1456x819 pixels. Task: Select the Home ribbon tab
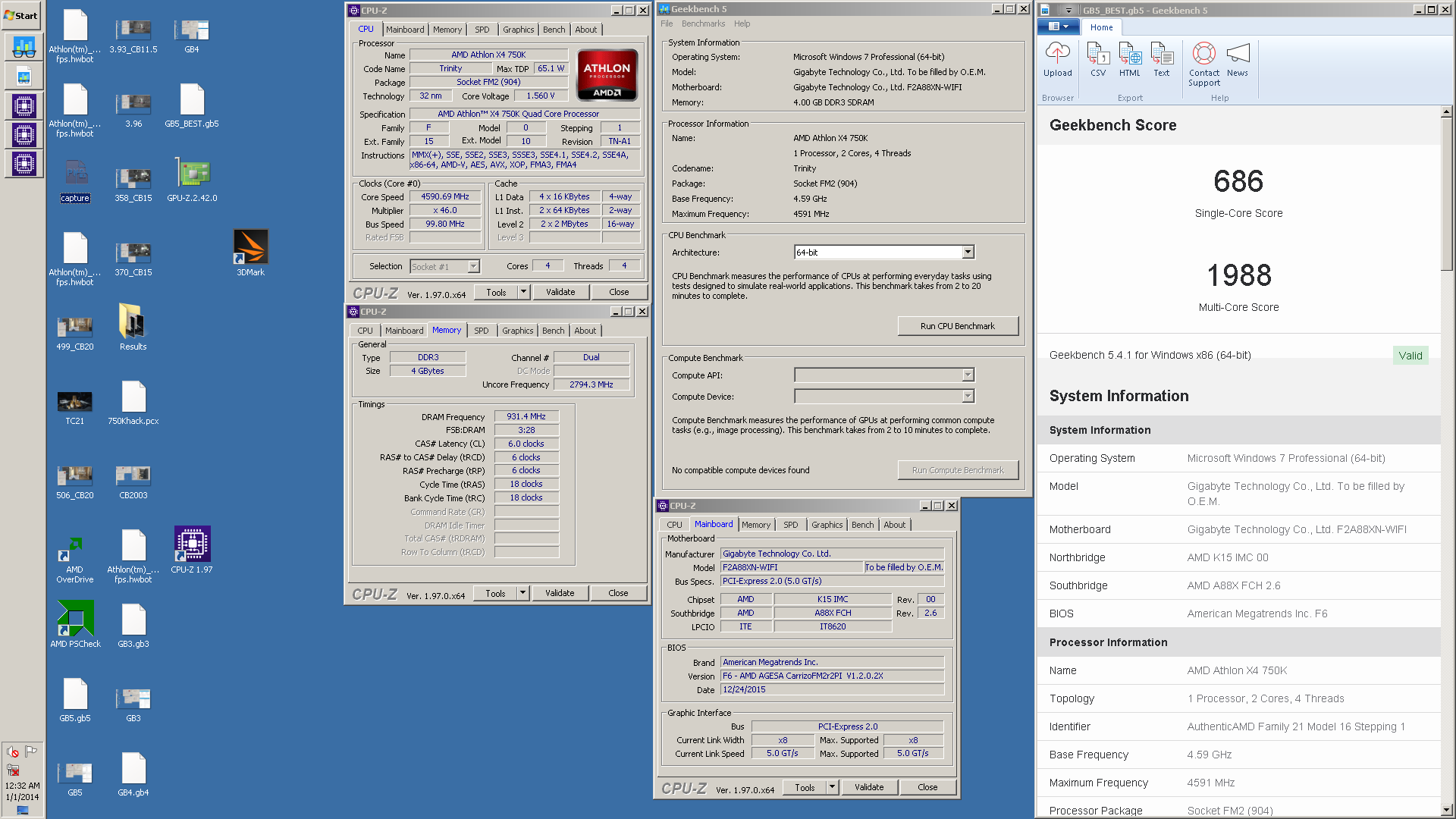point(1102,27)
